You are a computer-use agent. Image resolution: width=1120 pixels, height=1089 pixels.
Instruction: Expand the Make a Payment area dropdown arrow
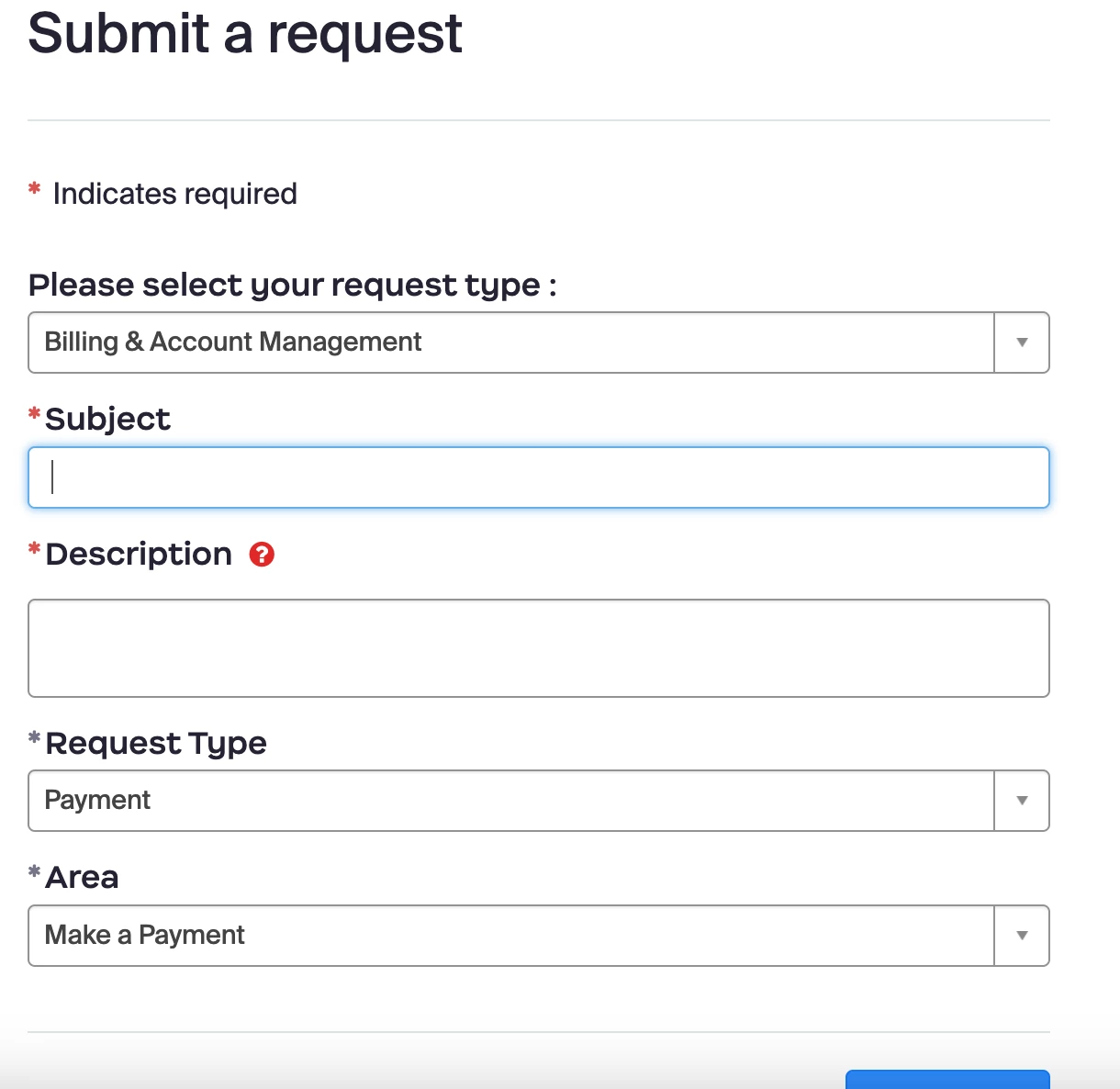point(1022,936)
